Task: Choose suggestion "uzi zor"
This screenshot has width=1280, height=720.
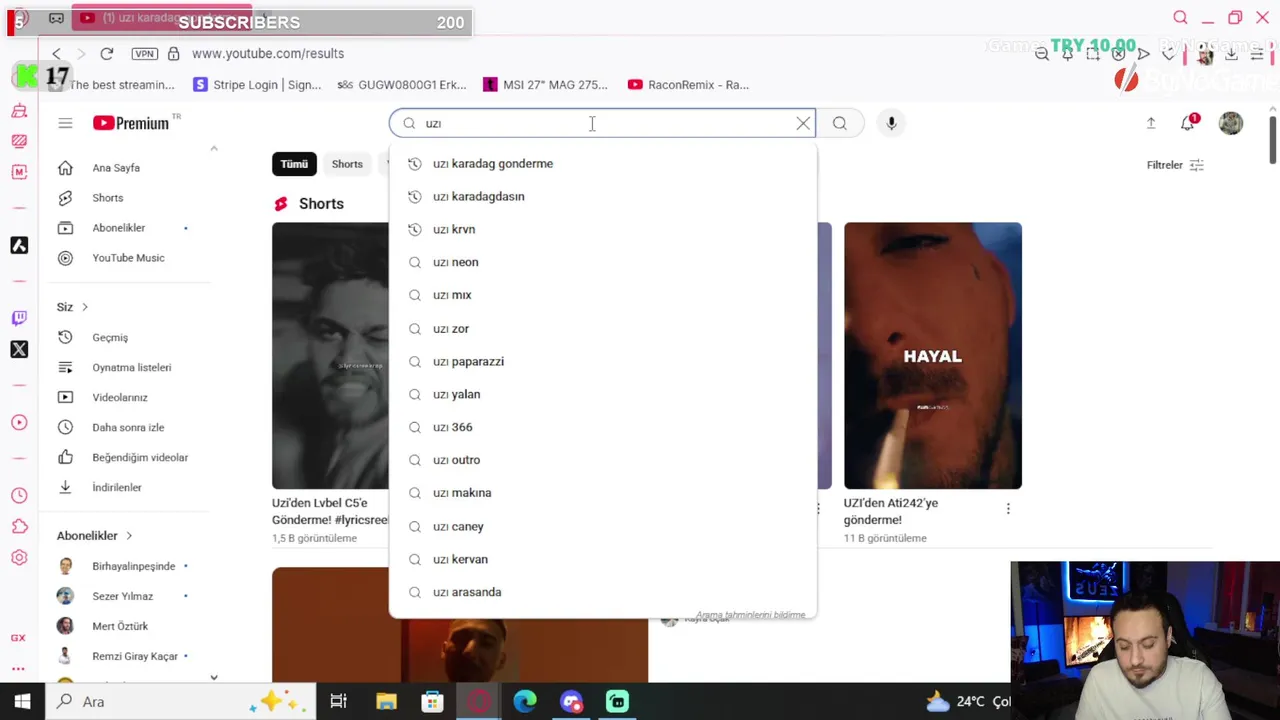Action: point(603,328)
